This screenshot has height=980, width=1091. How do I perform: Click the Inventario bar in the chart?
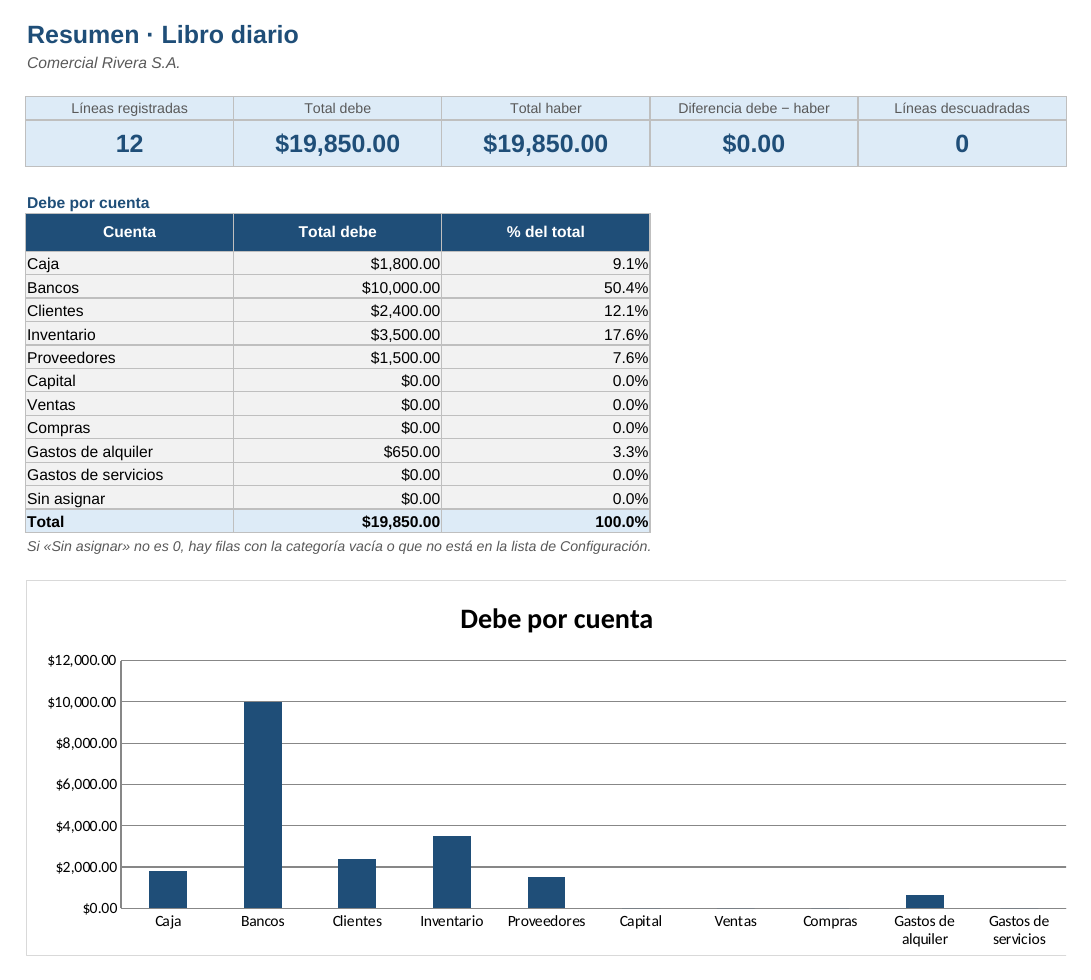pyautogui.click(x=452, y=872)
